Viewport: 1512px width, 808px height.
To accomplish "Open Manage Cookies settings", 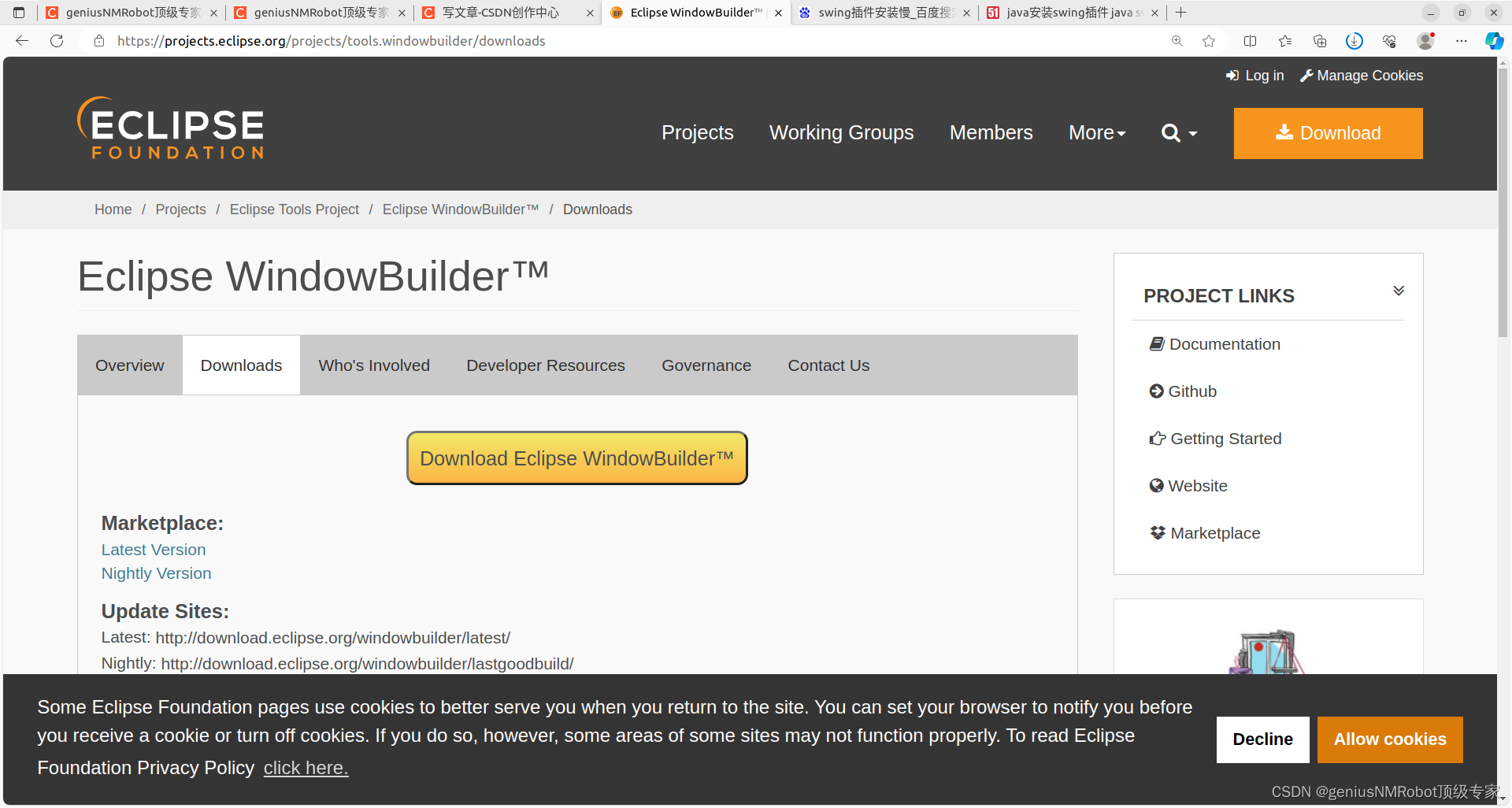I will [1369, 76].
